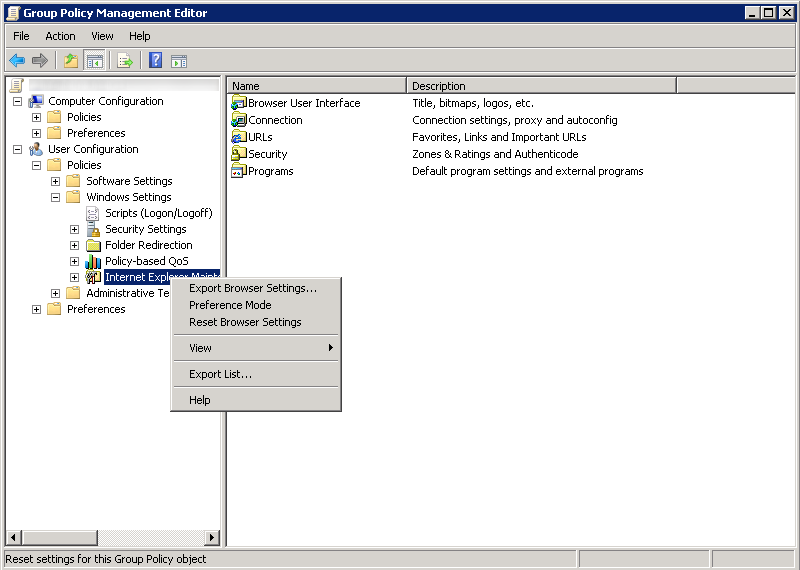The height and width of the screenshot is (570, 800).
Task: Click the tree pane horizontal scrollbar thumb
Action: pyautogui.click(x=60, y=537)
